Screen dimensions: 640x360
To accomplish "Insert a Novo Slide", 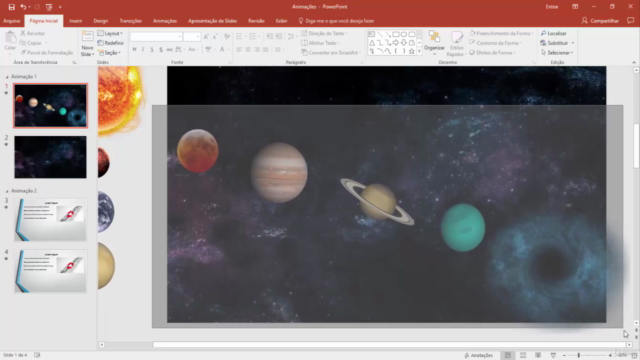I will click(87, 44).
